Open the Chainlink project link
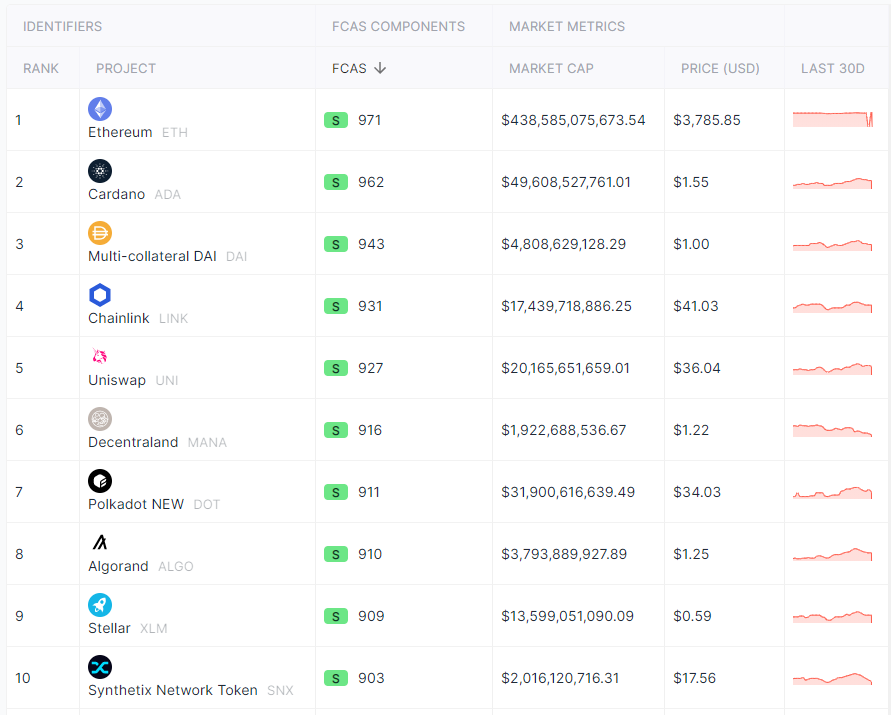Screen dimensions: 891x715 point(119,318)
